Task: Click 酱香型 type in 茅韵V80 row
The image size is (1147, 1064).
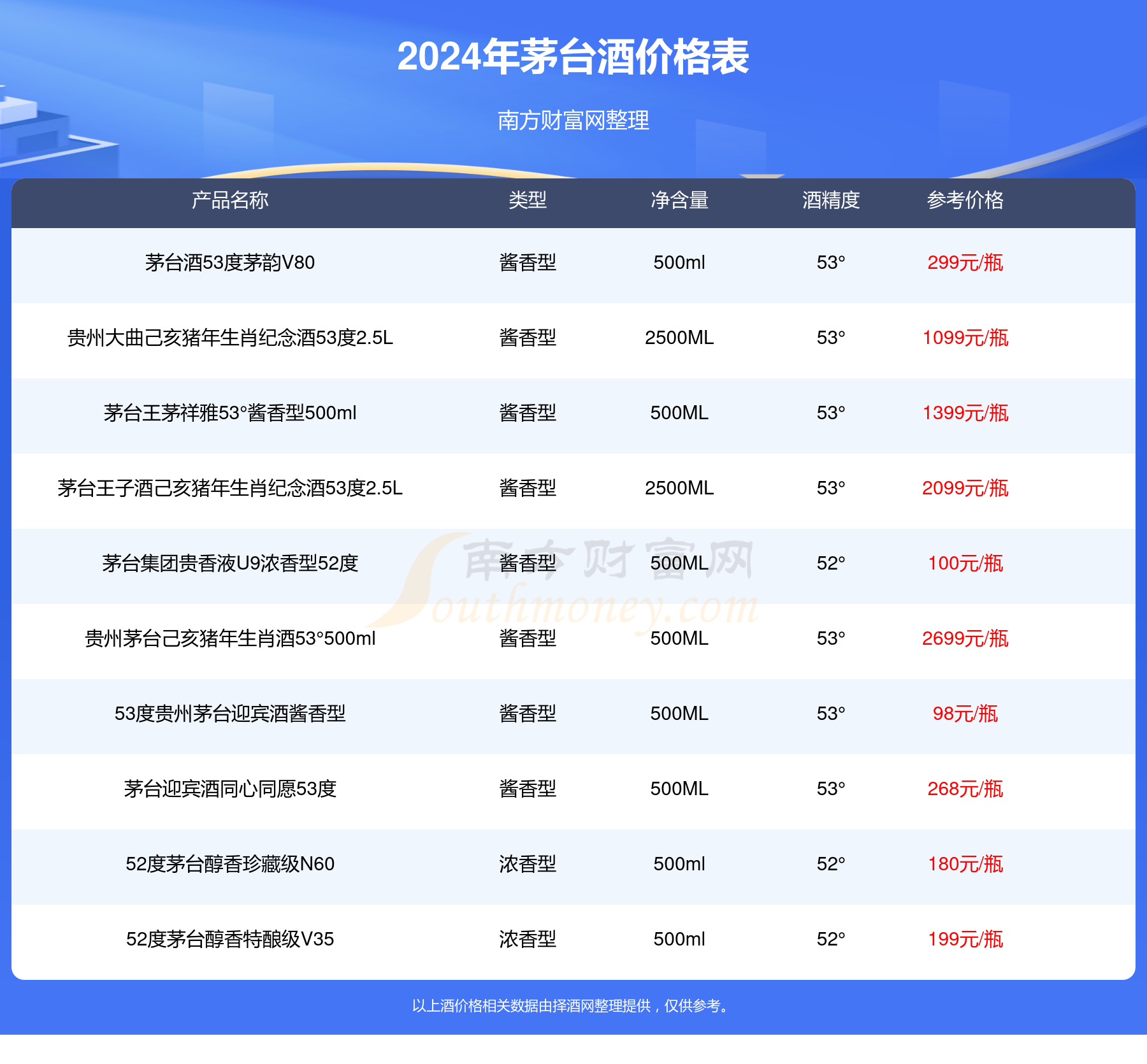Action: (x=528, y=262)
